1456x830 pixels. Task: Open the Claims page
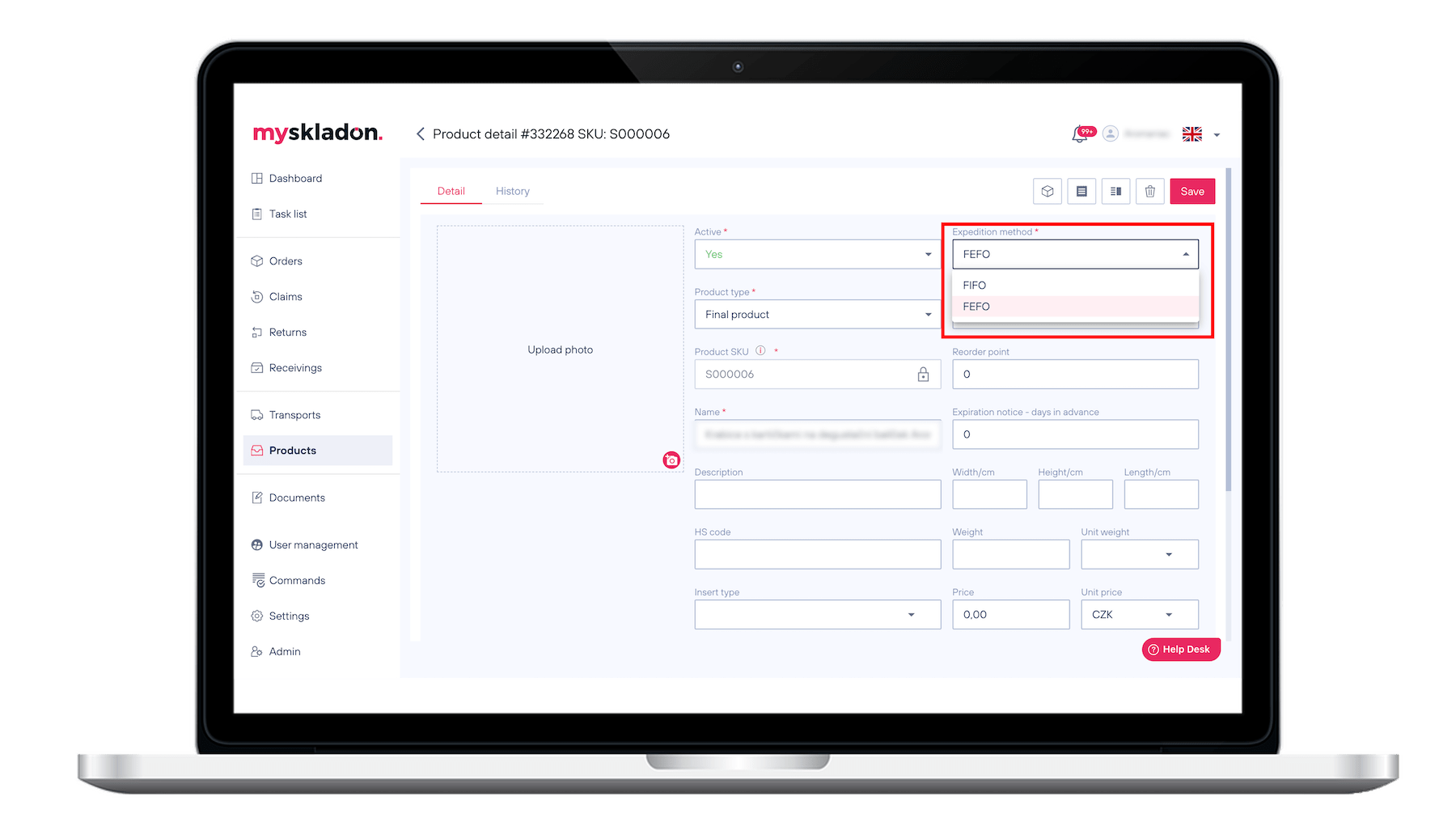coord(285,296)
